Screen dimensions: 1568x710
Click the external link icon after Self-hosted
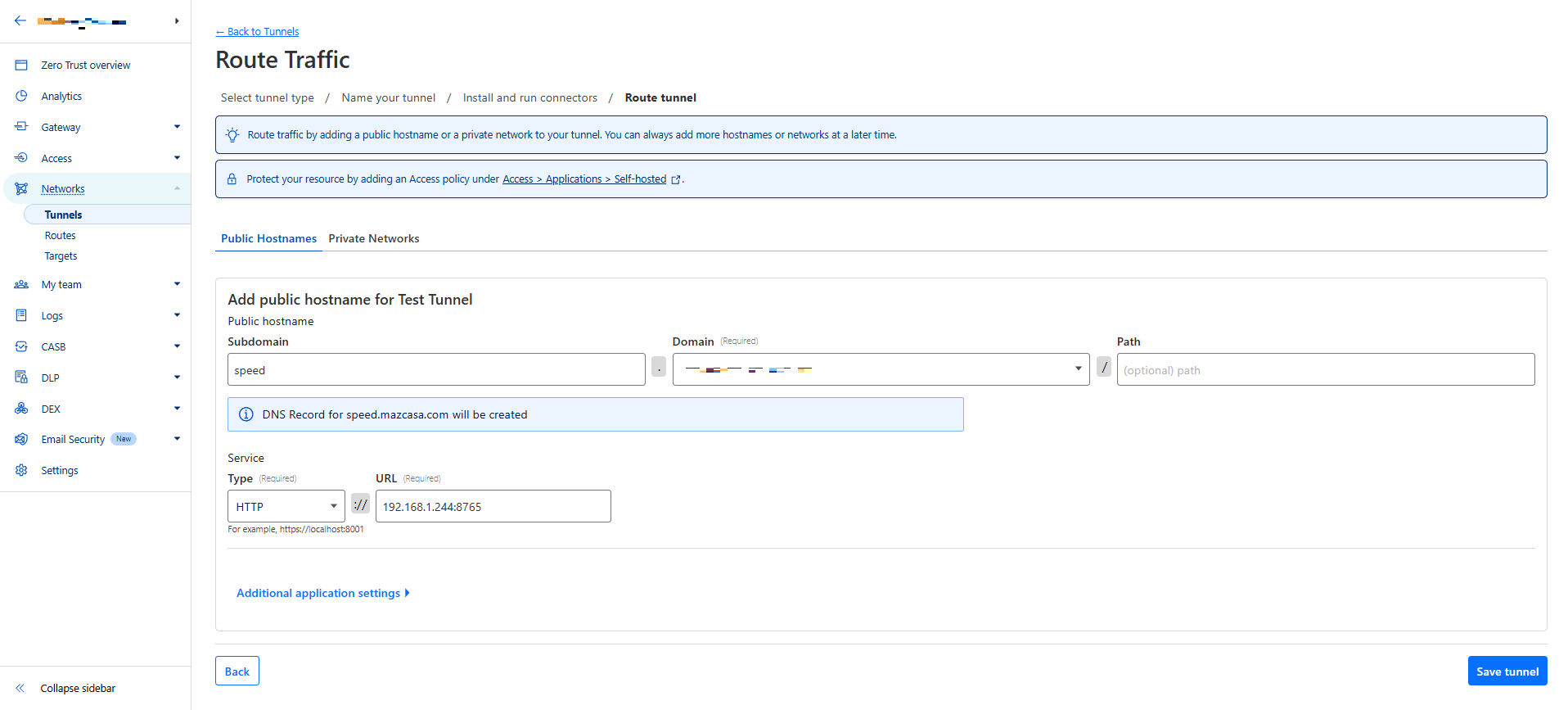coord(676,179)
